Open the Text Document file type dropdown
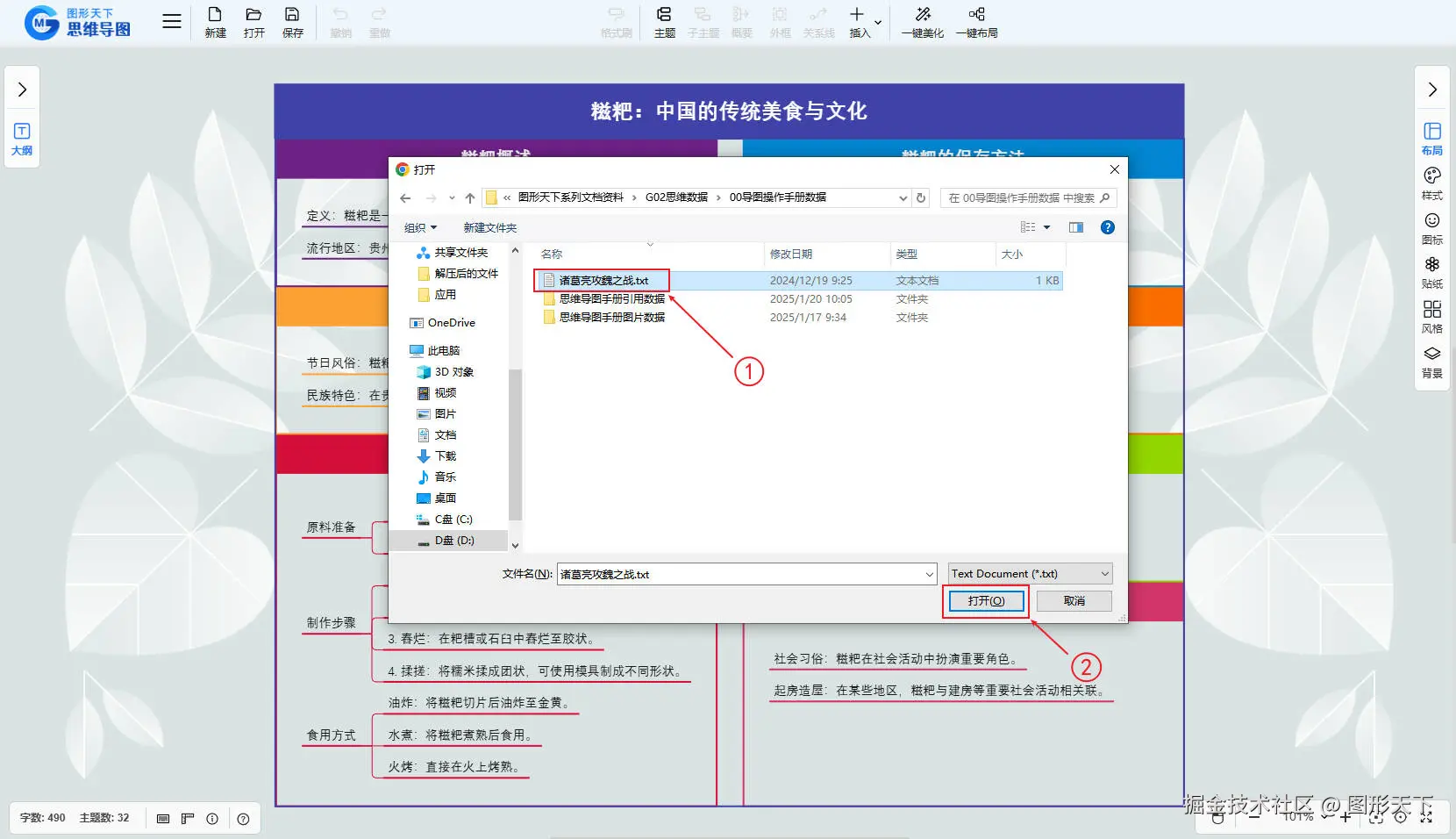 tap(1030, 573)
